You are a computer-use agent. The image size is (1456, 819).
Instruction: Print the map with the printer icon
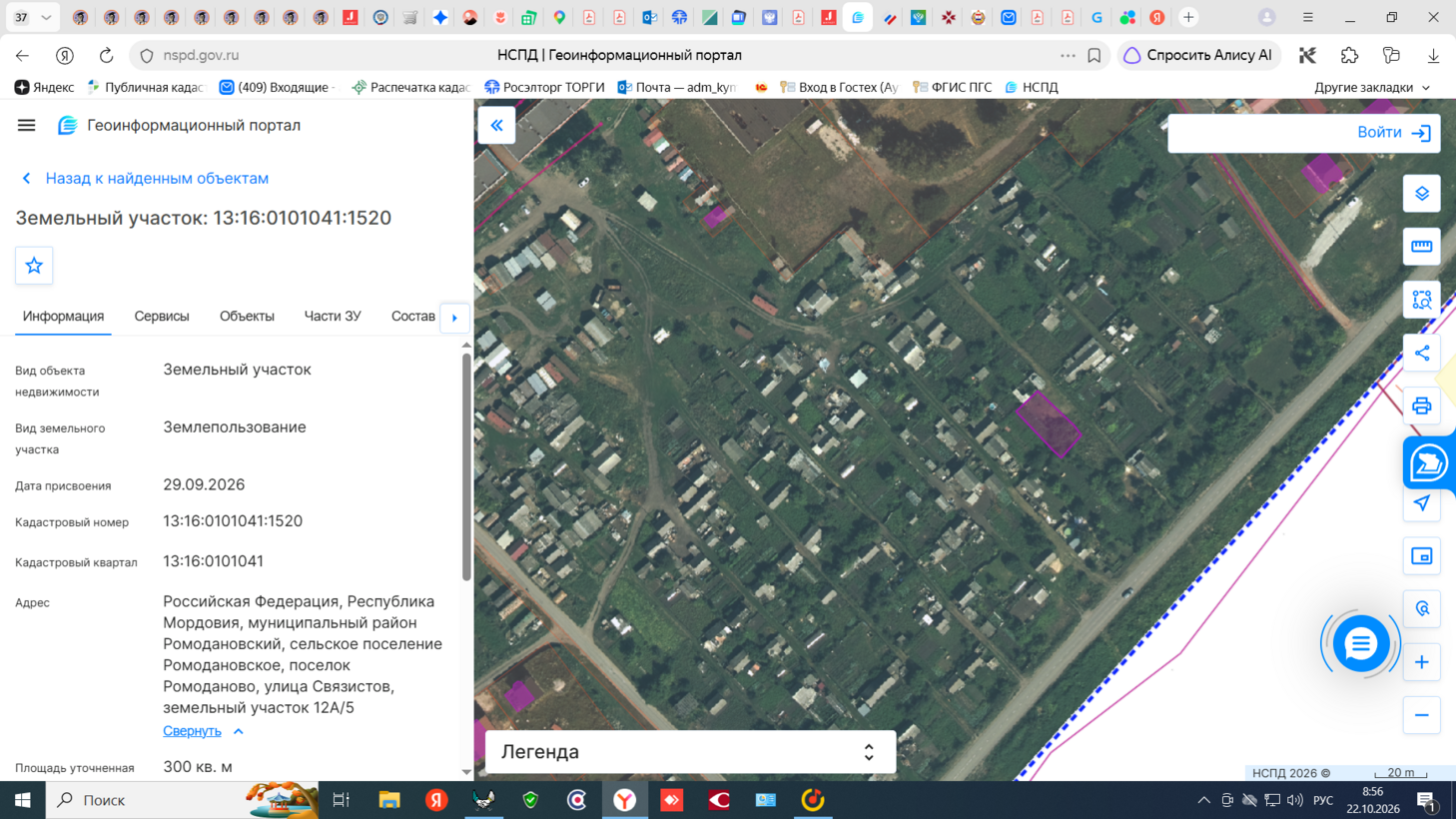pyautogui.click(x=1421, y=406)
